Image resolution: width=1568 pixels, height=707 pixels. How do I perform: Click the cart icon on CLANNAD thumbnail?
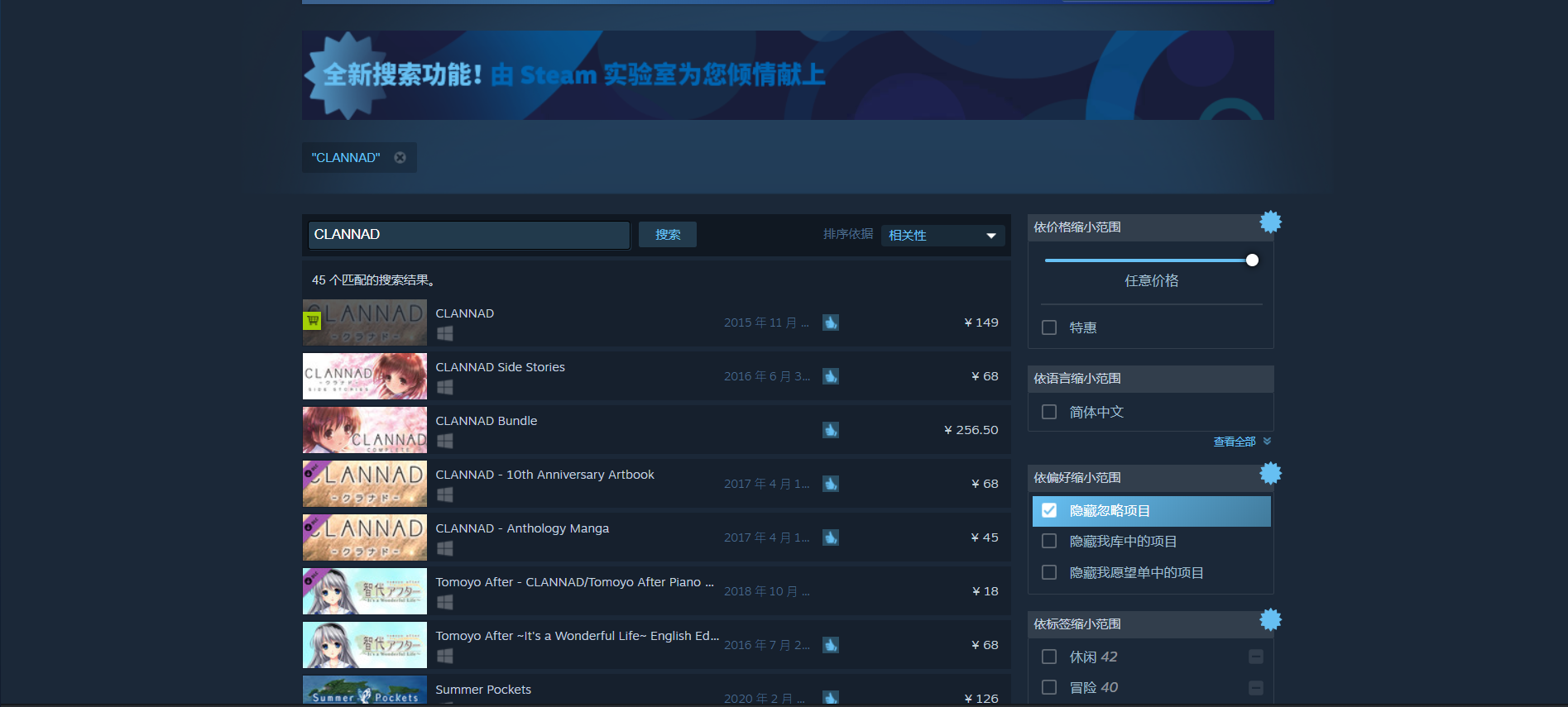[x=312, y=321]
